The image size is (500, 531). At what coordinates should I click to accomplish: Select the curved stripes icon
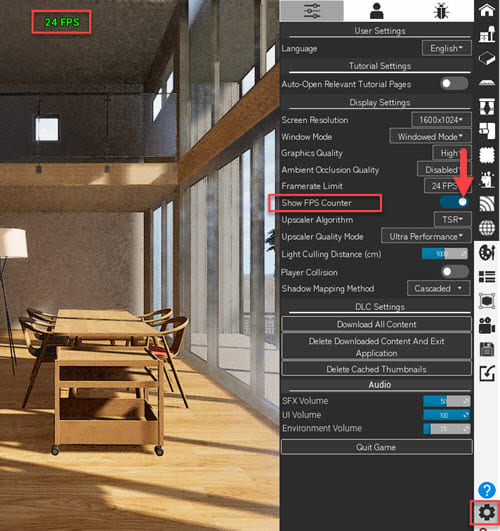tap(487, 204)
